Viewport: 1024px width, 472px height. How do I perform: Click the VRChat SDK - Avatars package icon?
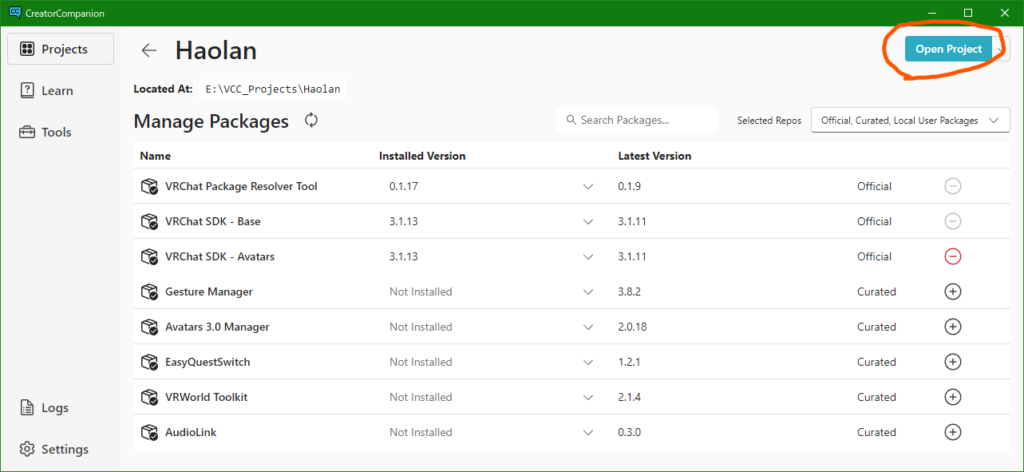pyautogui.click(x=150, y=257)
